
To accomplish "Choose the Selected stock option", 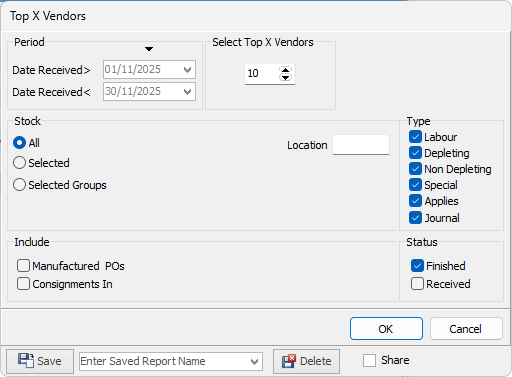I will coord(19,163).
